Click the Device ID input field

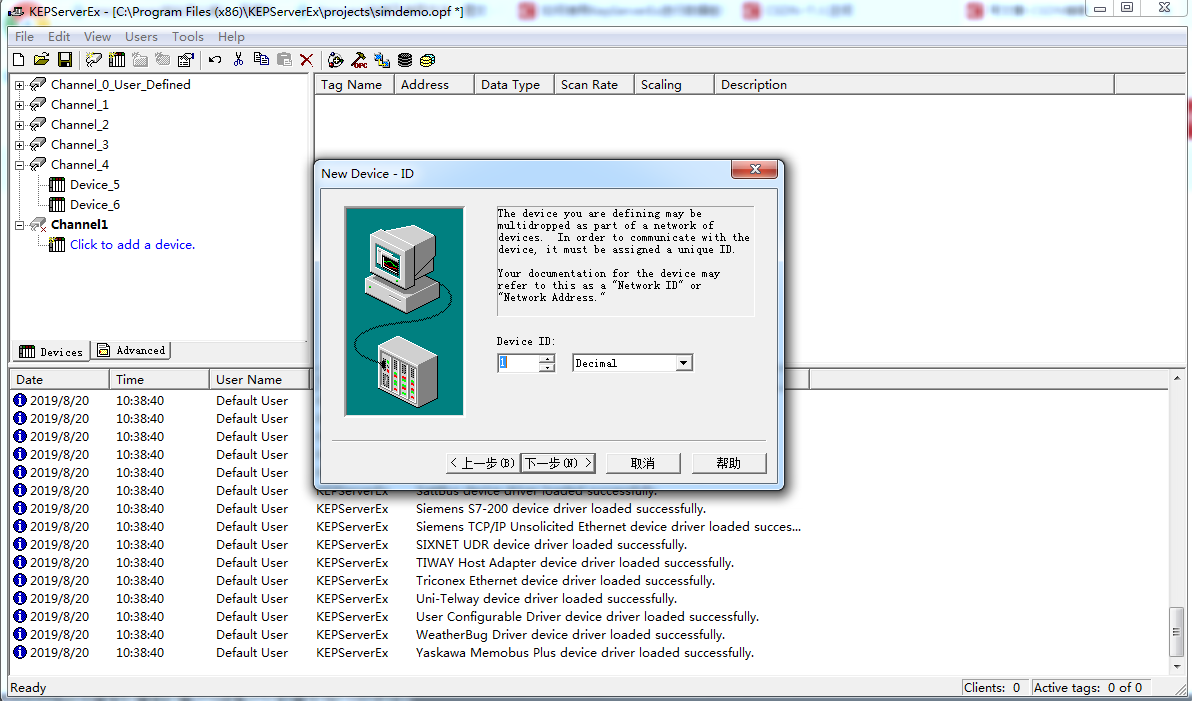pyautogui.click(x=518, y=363)
